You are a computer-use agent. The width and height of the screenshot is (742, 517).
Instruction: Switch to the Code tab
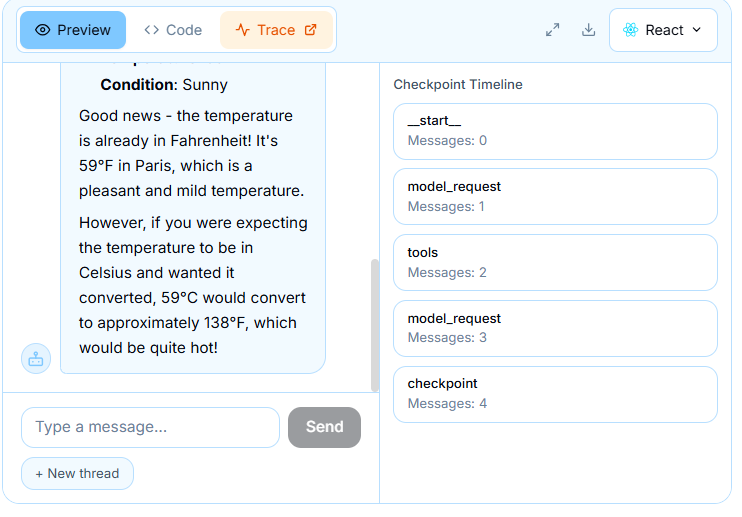tap(173, 30)
